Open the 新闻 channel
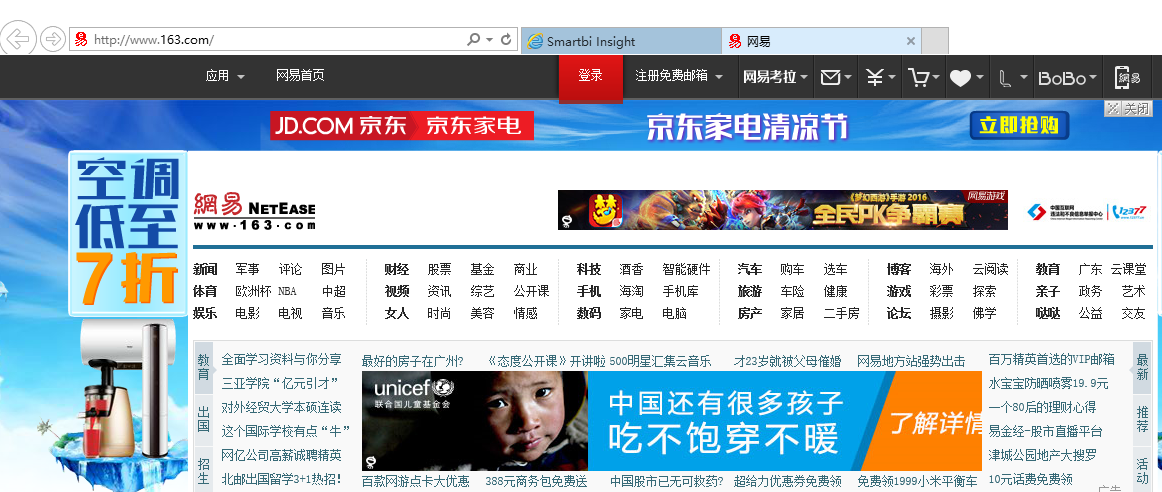 205,270
